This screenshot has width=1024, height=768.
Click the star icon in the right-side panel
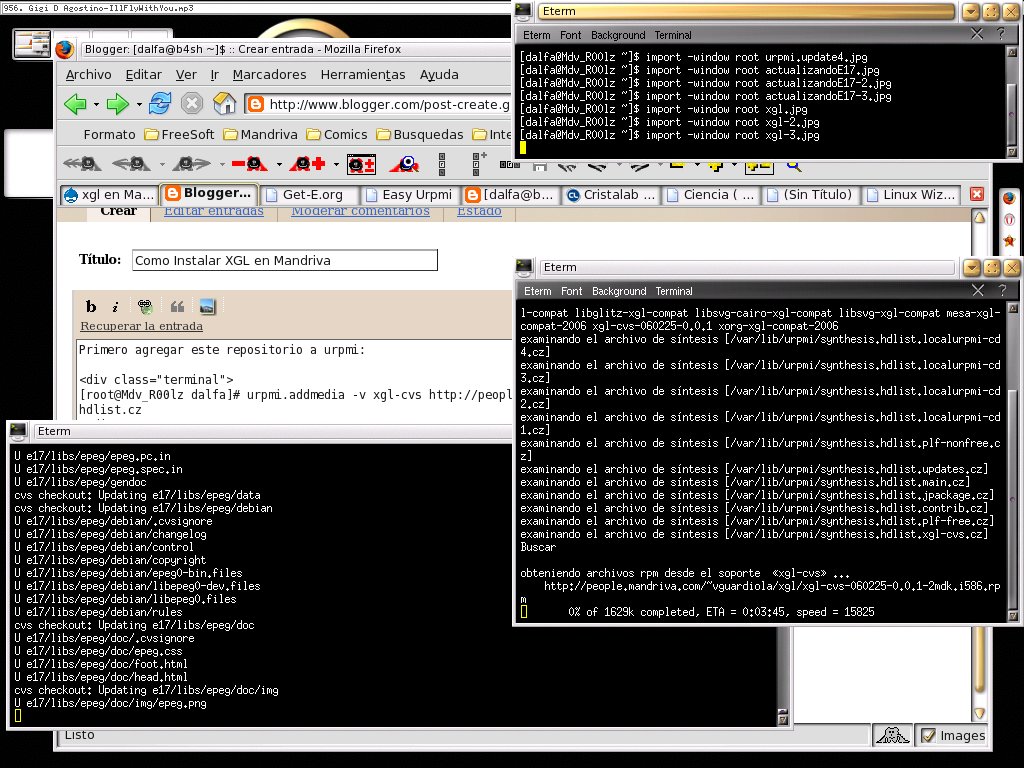pos(1009,241)
